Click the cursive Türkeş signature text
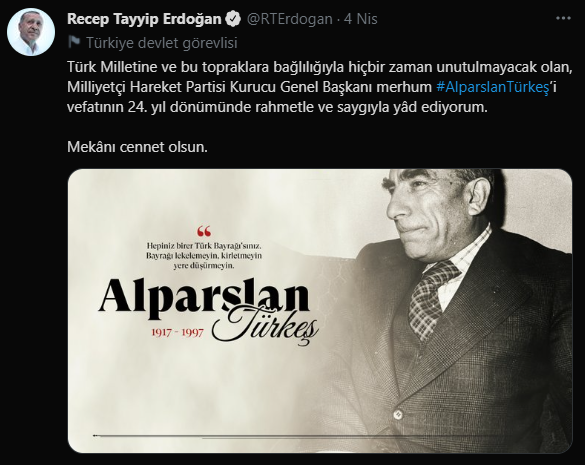The image size is (585, 465). tap(265, 326)
